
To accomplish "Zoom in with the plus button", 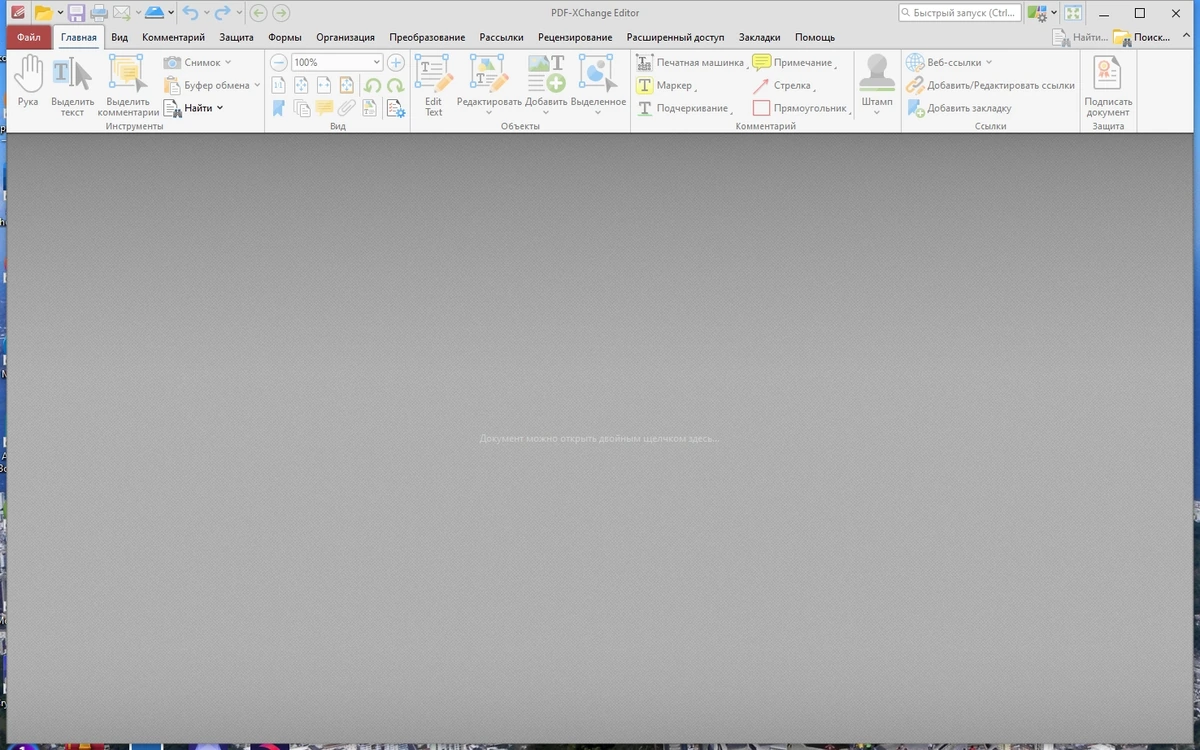I will click(x=396, y=62).
